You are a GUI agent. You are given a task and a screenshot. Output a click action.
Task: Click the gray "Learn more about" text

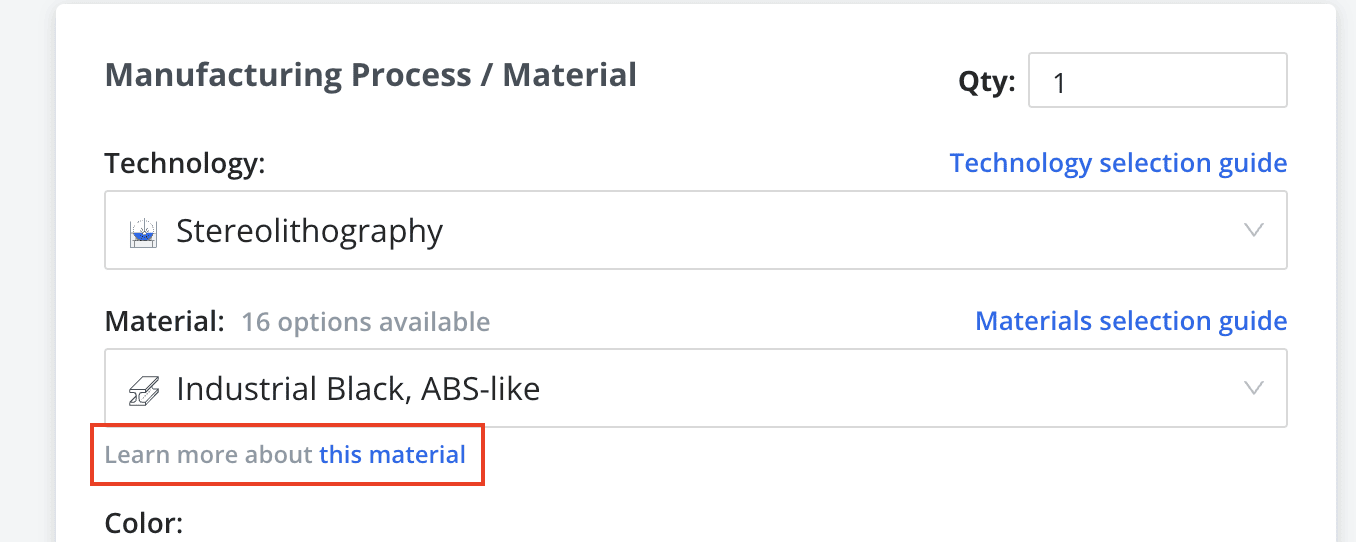tap(209, 455)
